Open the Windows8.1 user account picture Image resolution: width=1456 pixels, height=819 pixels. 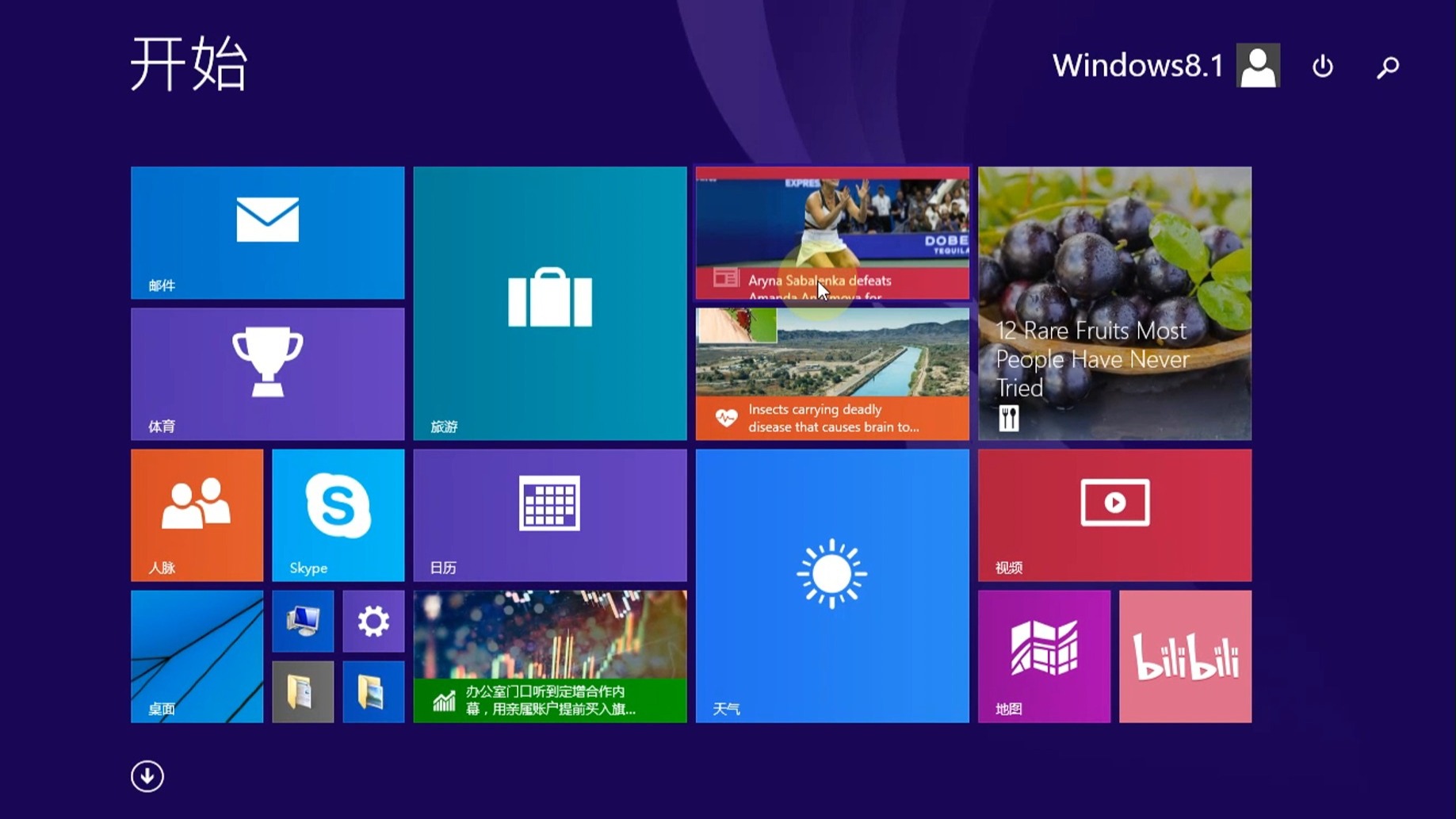(x=1258, y=65)
